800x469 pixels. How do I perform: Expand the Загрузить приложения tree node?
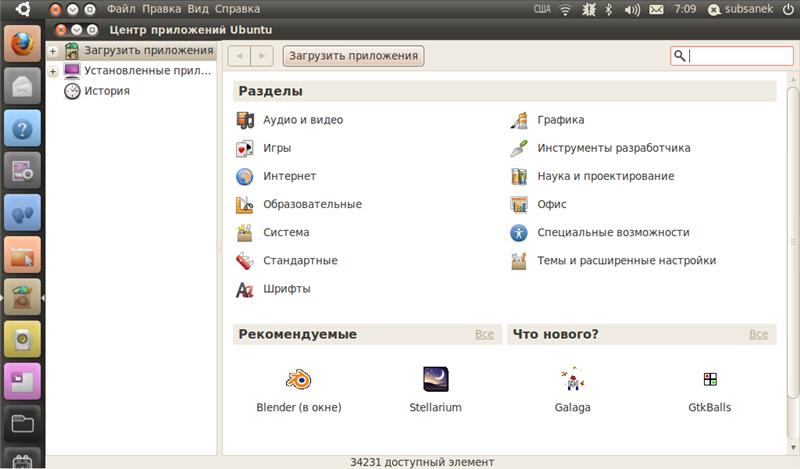pyautogui.click(x=53, y=51)
